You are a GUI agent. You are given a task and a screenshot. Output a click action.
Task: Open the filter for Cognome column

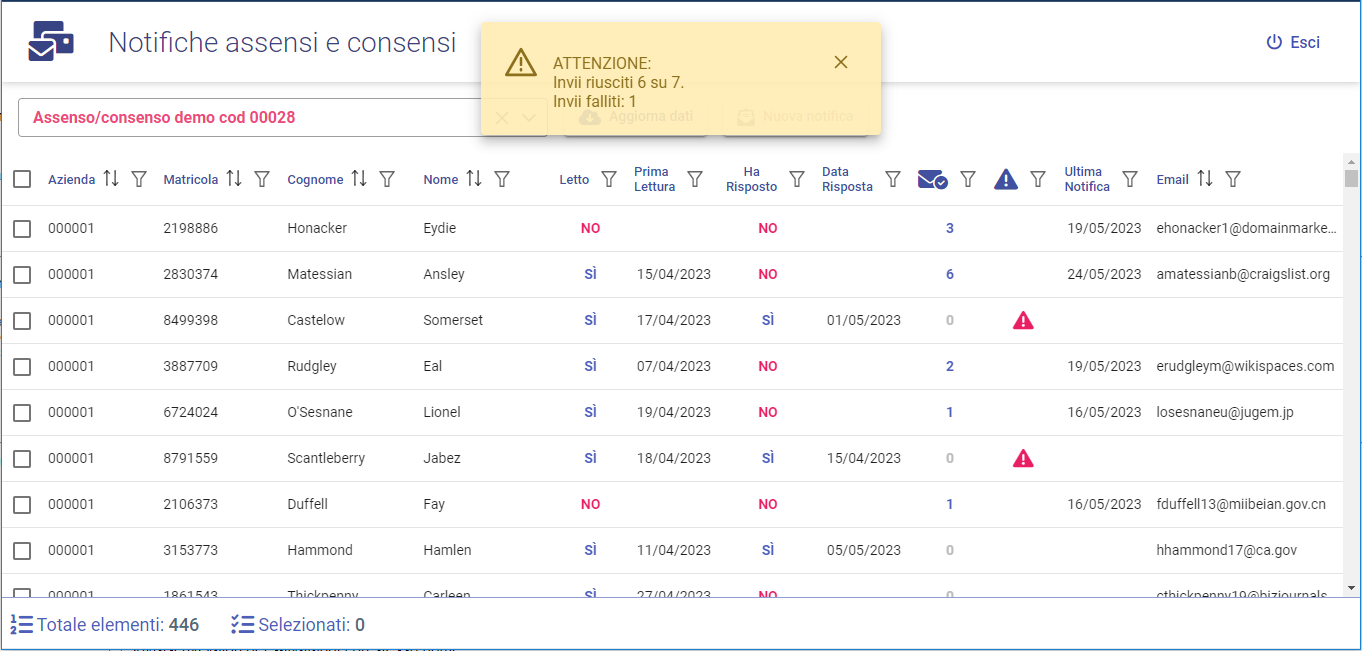tap(387, 179)
